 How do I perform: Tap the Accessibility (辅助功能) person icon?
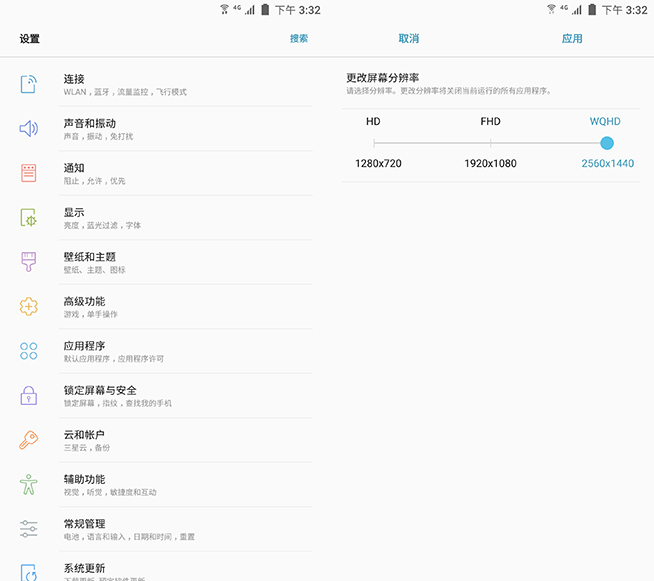coord(28,485)
